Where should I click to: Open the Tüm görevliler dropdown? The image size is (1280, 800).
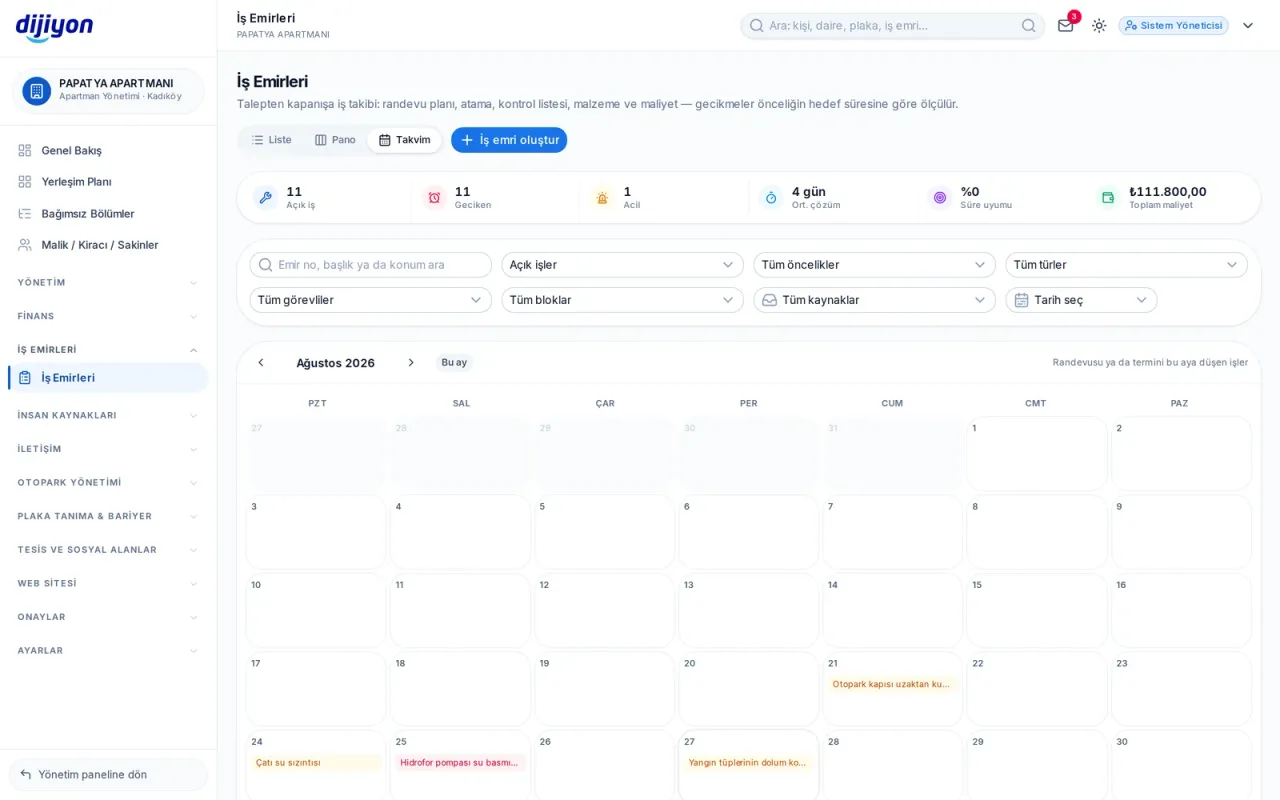370,300
